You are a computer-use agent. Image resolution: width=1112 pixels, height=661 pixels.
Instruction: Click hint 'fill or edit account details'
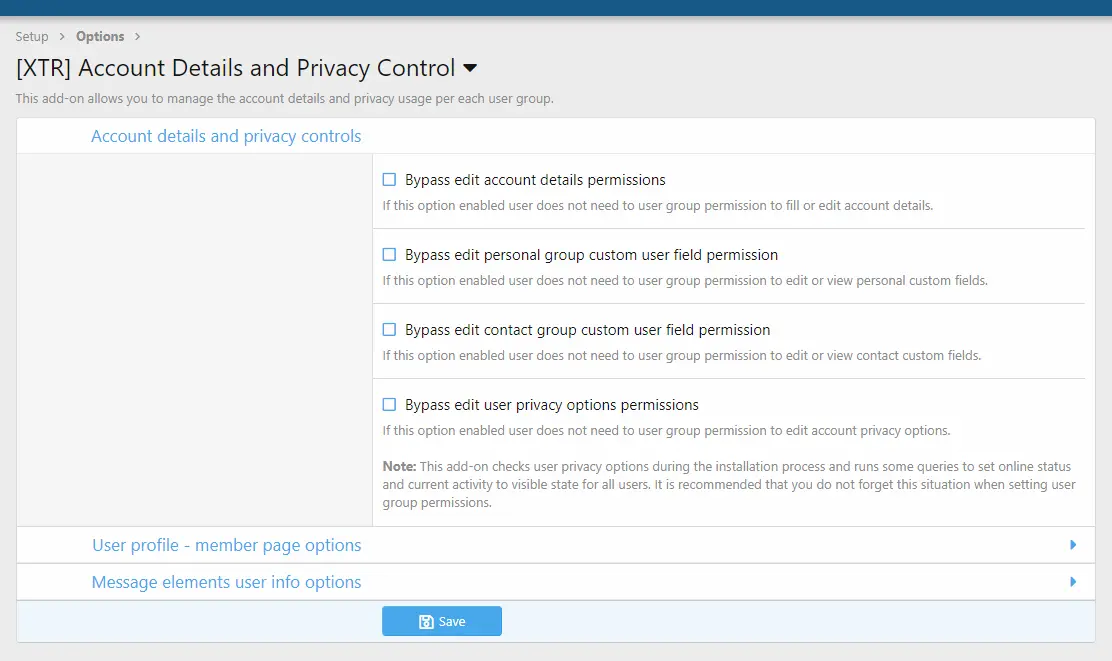[x=657, y=206]
